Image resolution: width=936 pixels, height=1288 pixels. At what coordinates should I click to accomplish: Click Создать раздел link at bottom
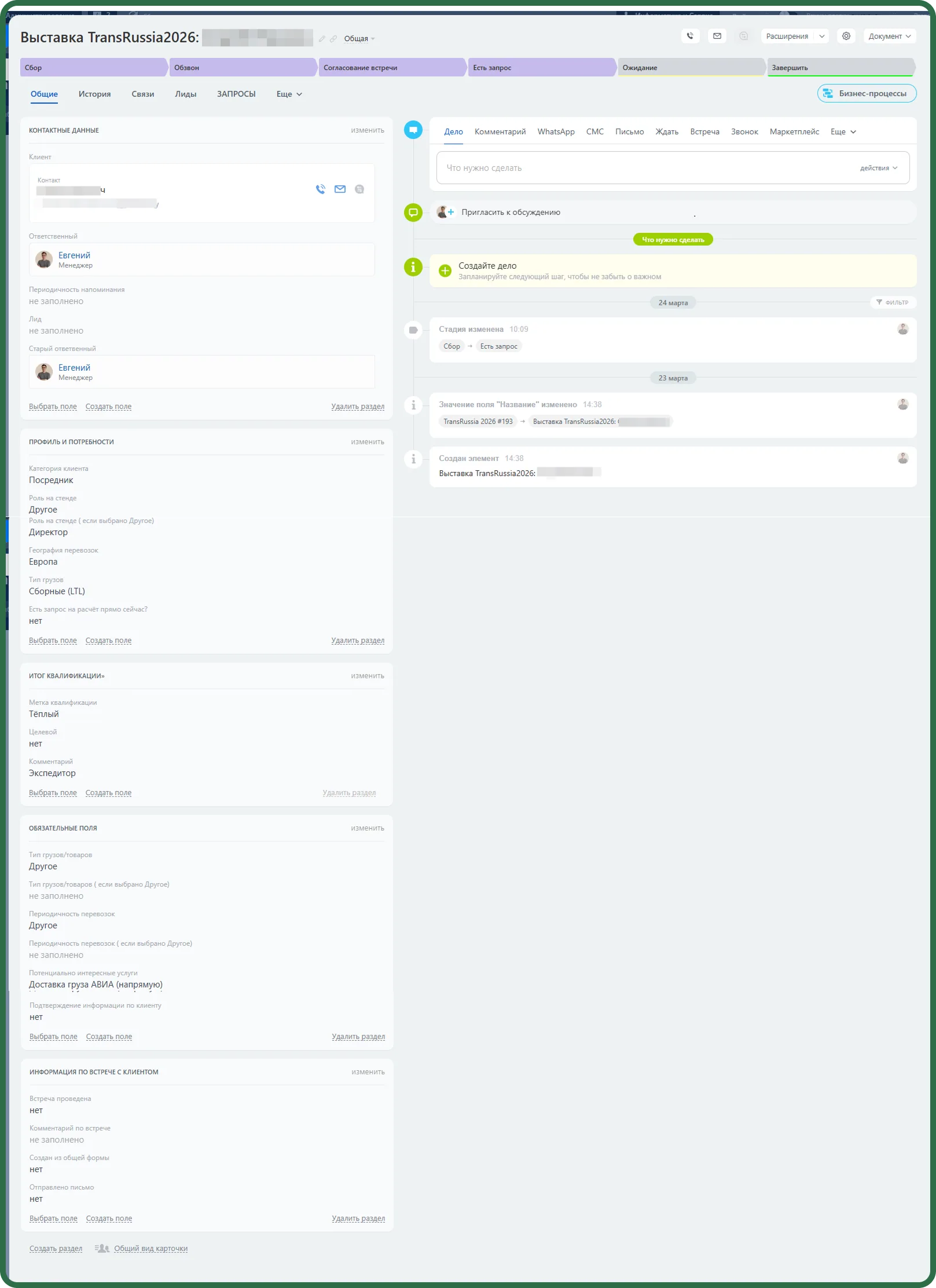click(x=56, y=1248)
